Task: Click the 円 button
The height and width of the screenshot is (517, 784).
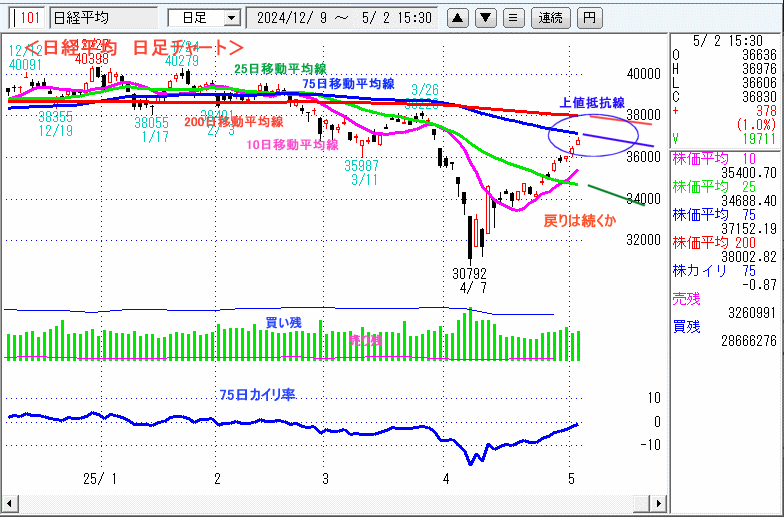Action: click(x=590, y=18)
